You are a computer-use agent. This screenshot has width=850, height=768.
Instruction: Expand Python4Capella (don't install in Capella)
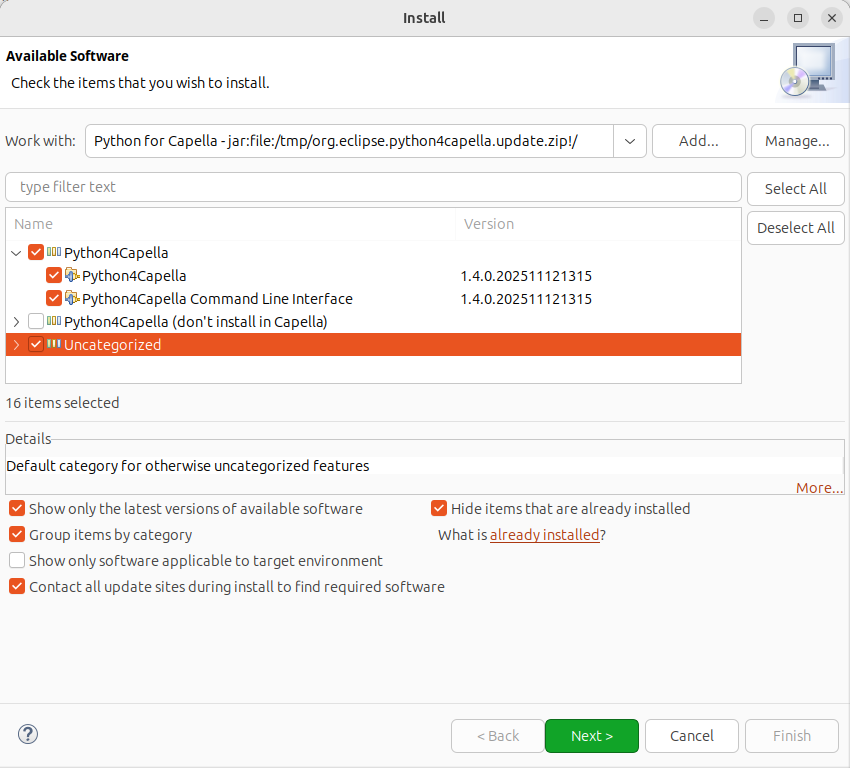(16, 322)
